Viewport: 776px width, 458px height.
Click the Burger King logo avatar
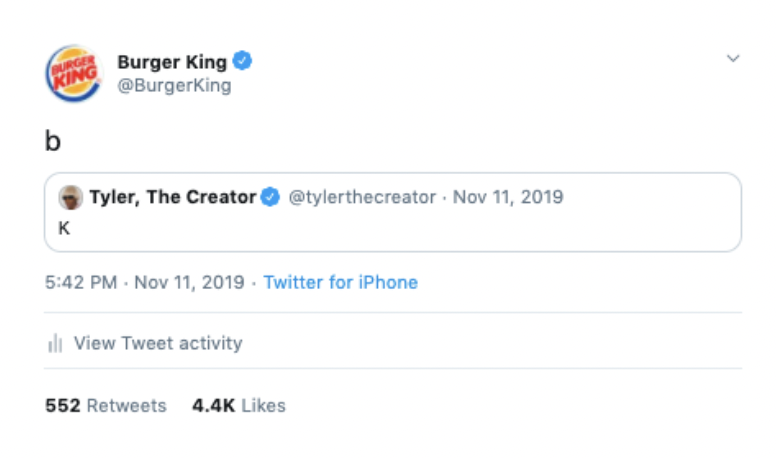pos(73,73)
